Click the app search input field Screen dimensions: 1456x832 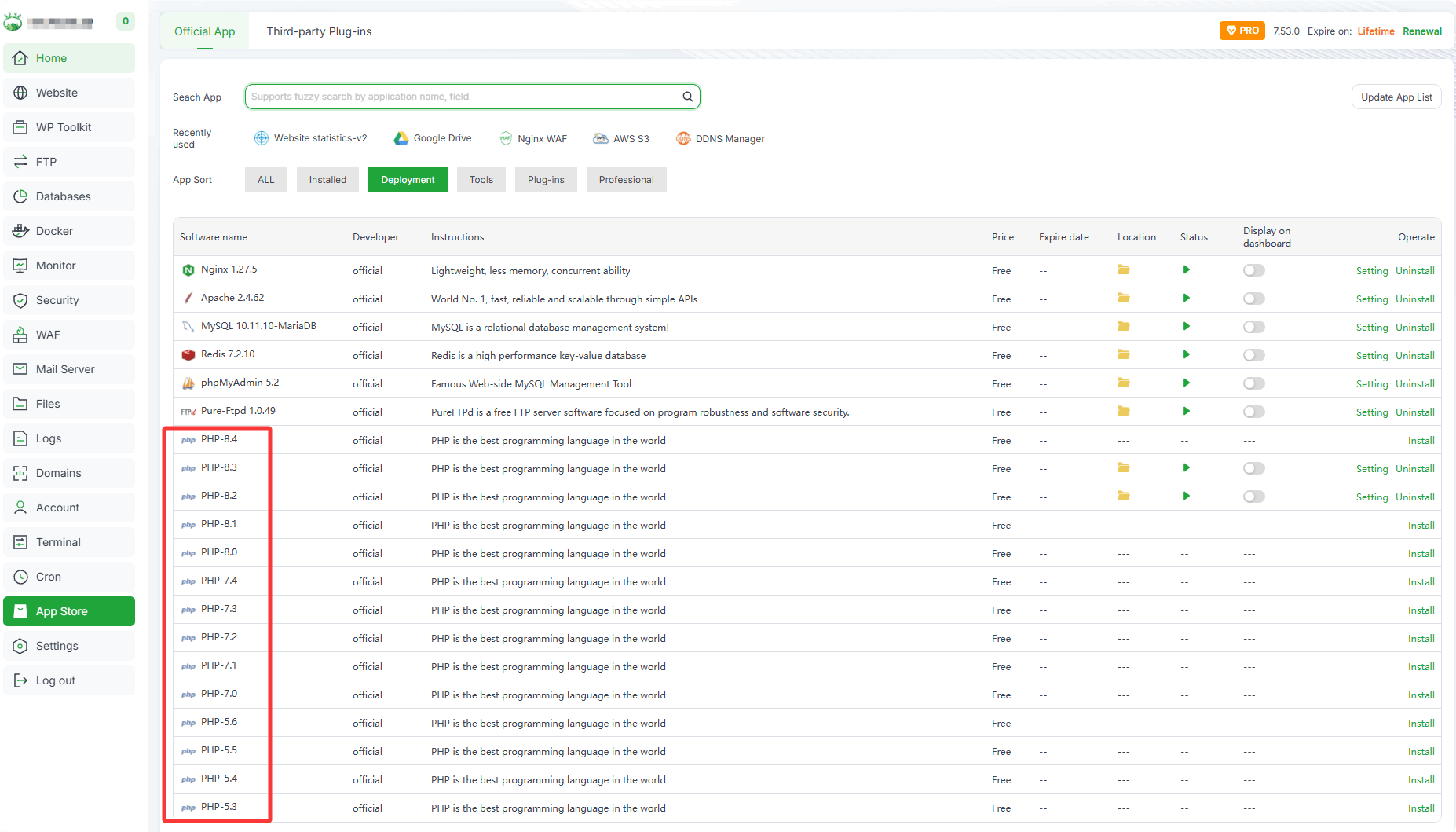click(463, 97)
